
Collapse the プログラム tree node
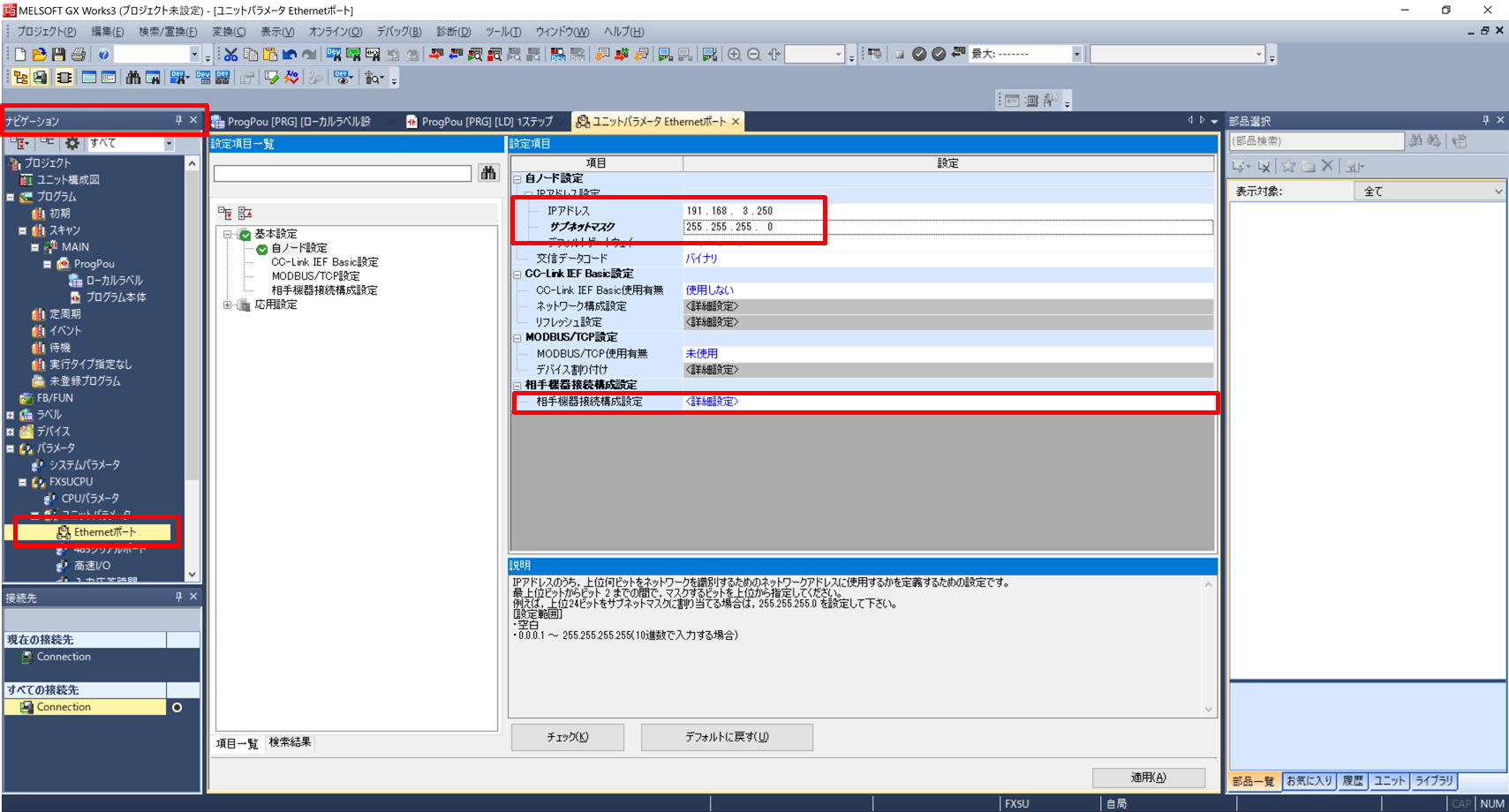pos(11,197)
